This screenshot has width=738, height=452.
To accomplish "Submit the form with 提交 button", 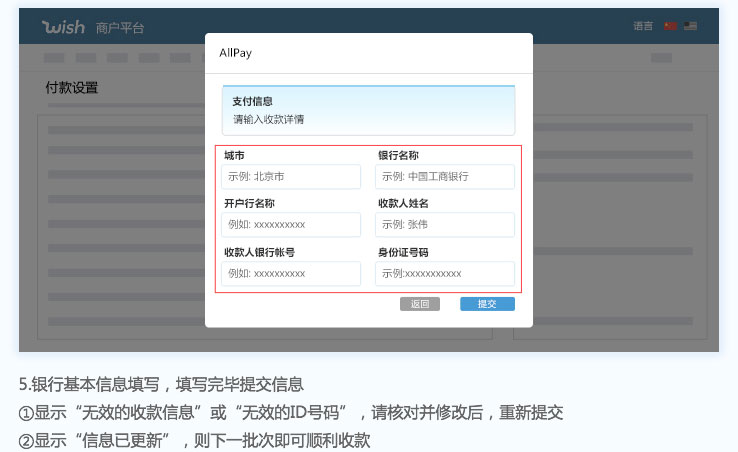I will pos(487,304).
